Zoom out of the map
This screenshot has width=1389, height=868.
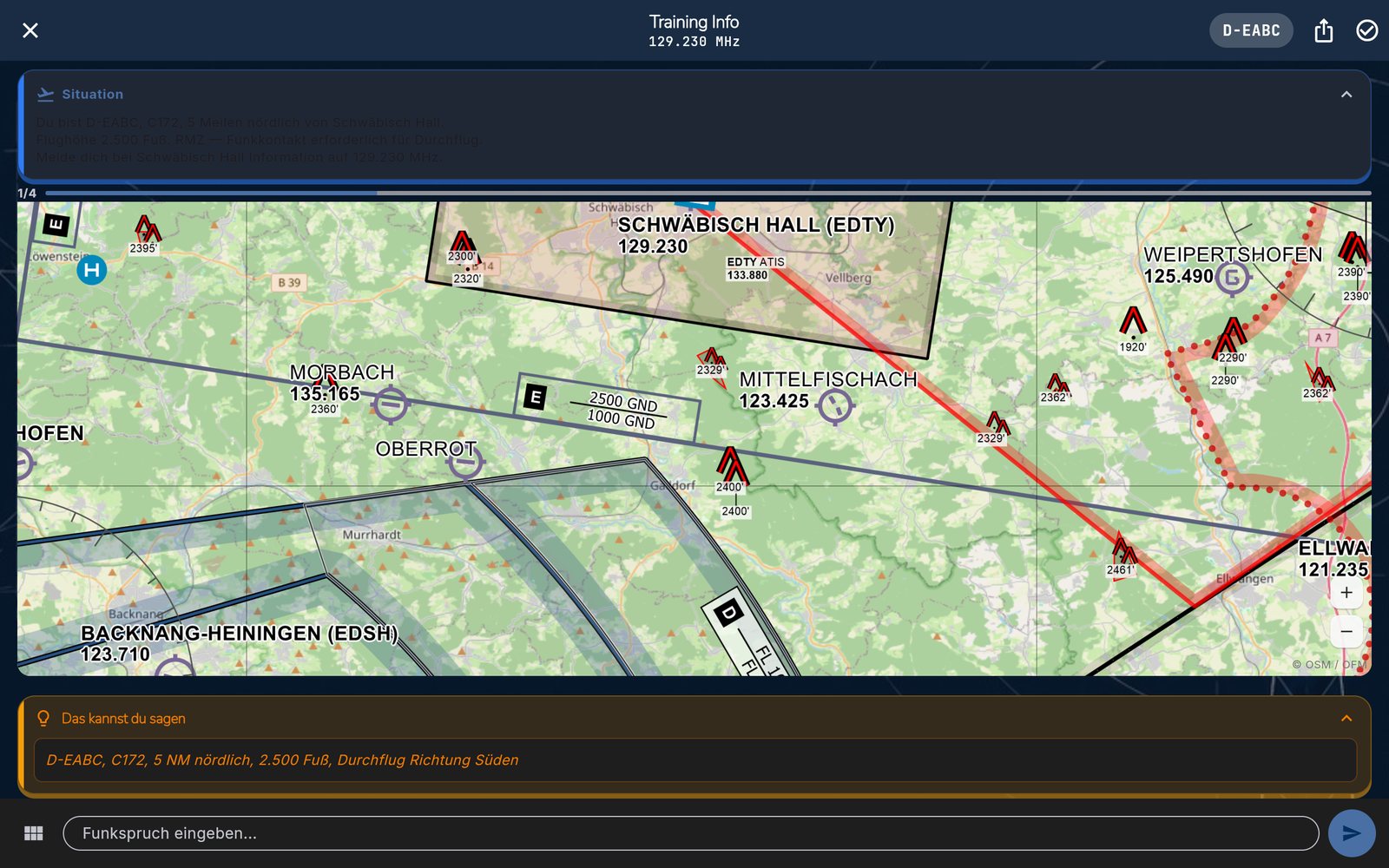[1346, 631]
